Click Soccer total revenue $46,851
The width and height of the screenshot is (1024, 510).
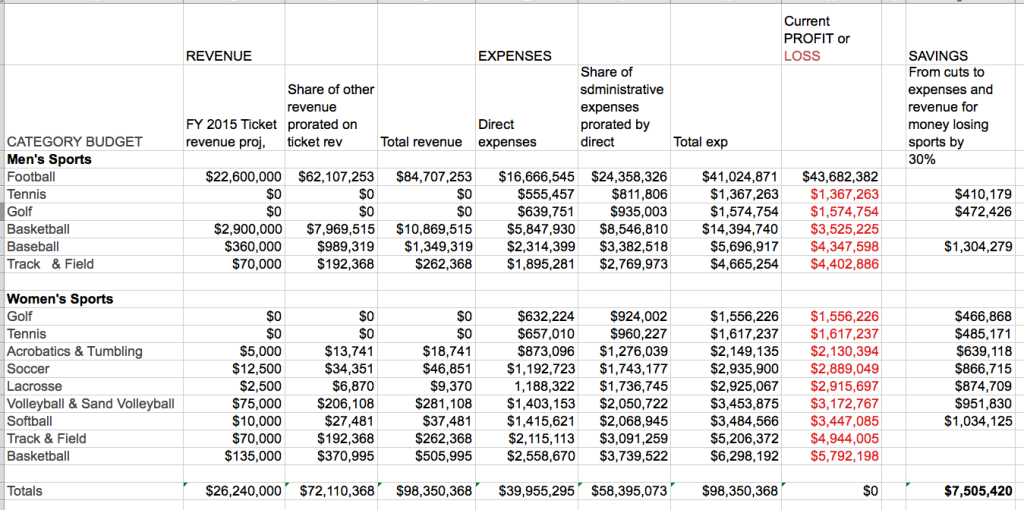pyautogui.click(x=448, y=368)
